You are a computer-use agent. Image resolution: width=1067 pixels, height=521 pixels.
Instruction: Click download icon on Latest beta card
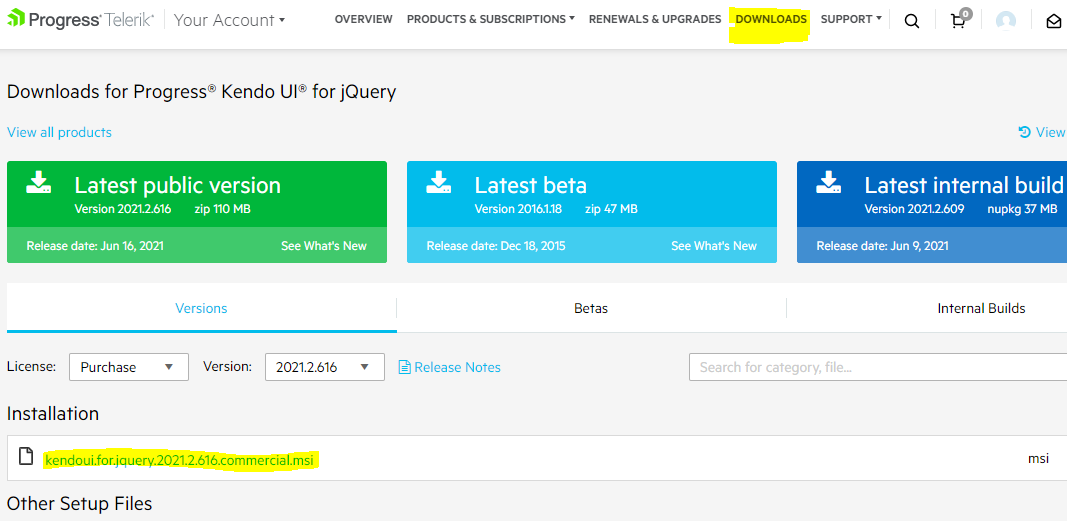pyautogui.click(x=439, y=184)
